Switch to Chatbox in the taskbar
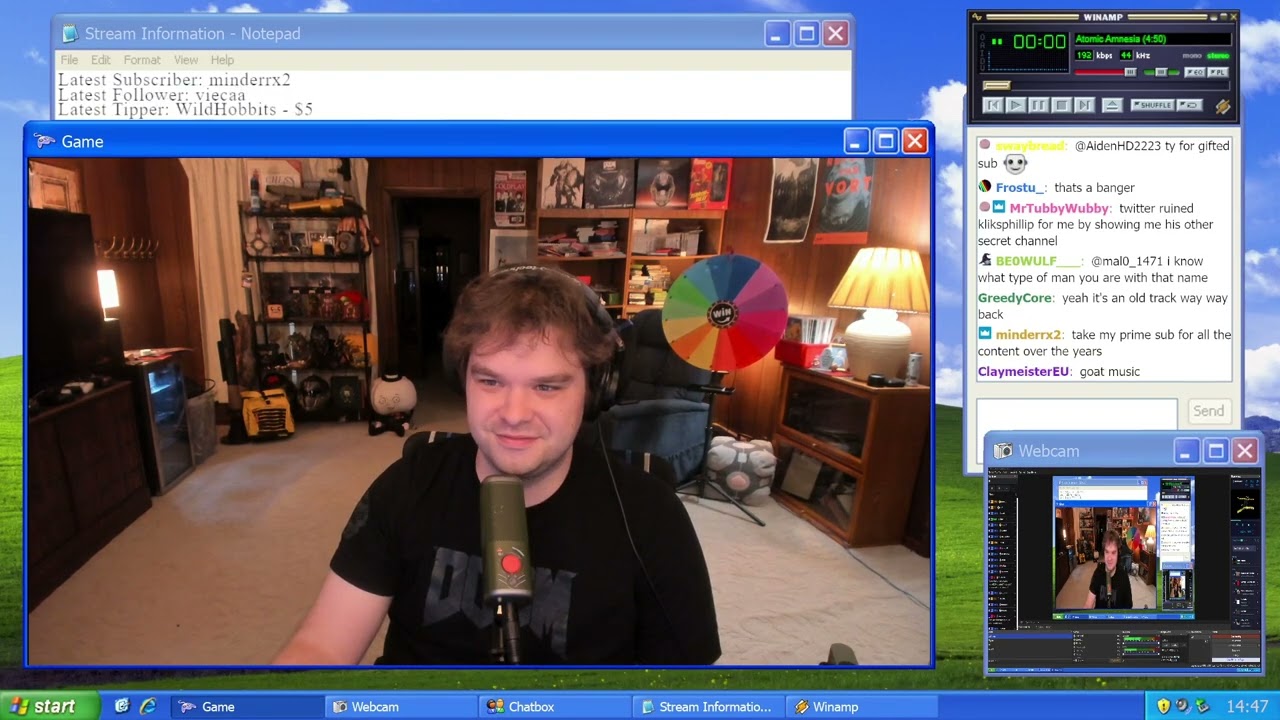The image size is (1280, 720). 553,706
